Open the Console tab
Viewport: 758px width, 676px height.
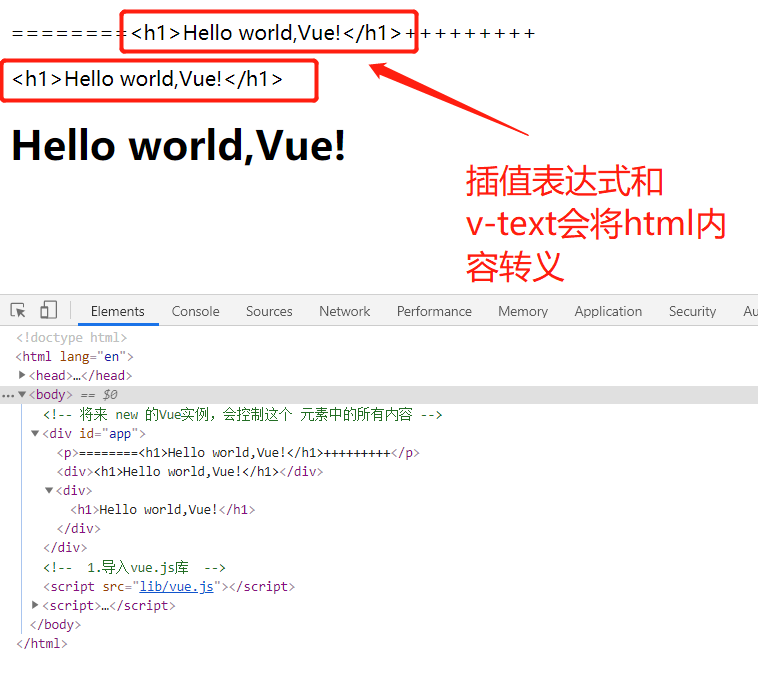point(195,311)
